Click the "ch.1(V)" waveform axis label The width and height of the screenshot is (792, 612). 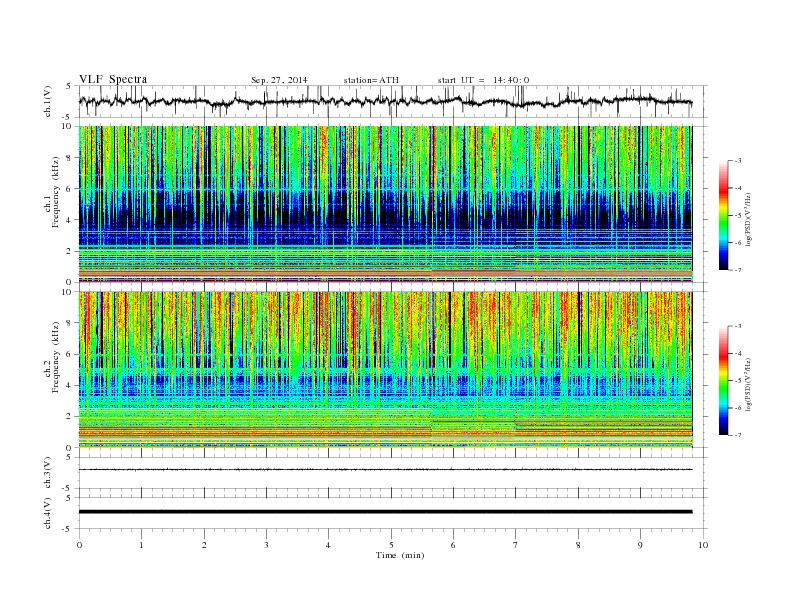point(48,101)
